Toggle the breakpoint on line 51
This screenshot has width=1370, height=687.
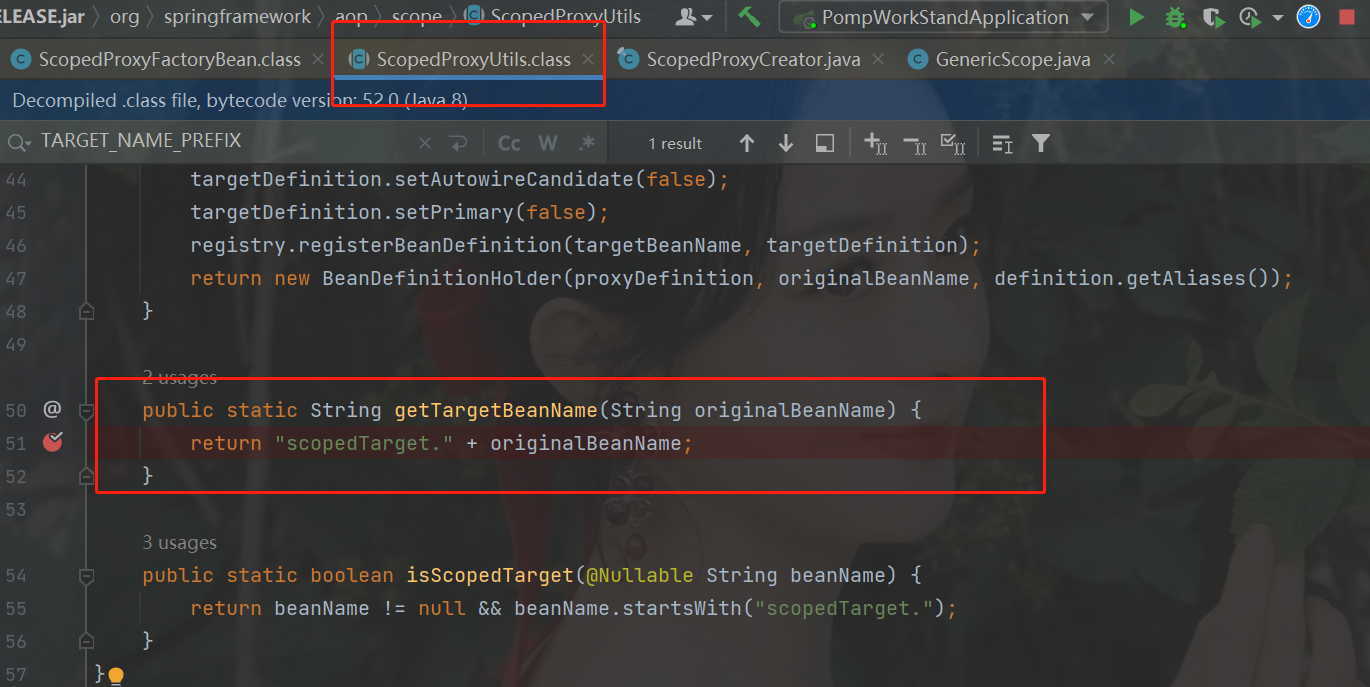pyautogui.click(x=52, y=442)
